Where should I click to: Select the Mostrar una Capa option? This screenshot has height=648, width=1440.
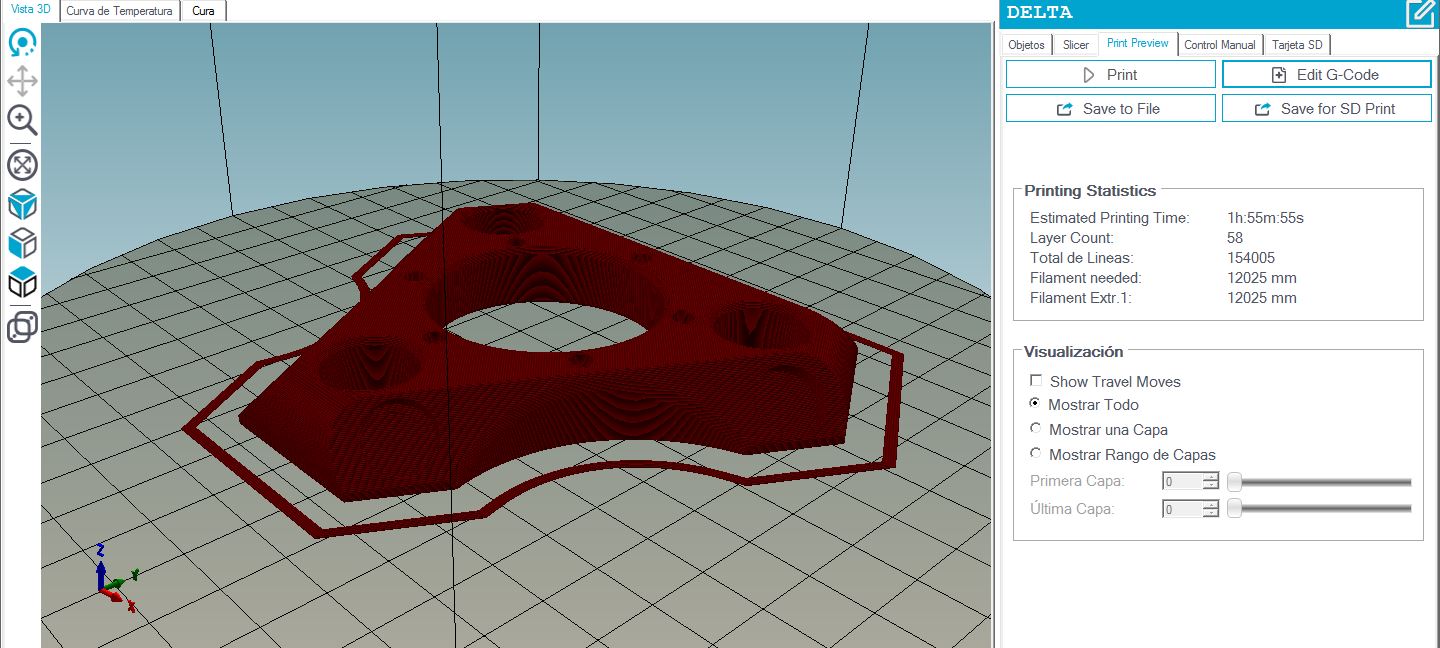click(x=1036, y=429)
